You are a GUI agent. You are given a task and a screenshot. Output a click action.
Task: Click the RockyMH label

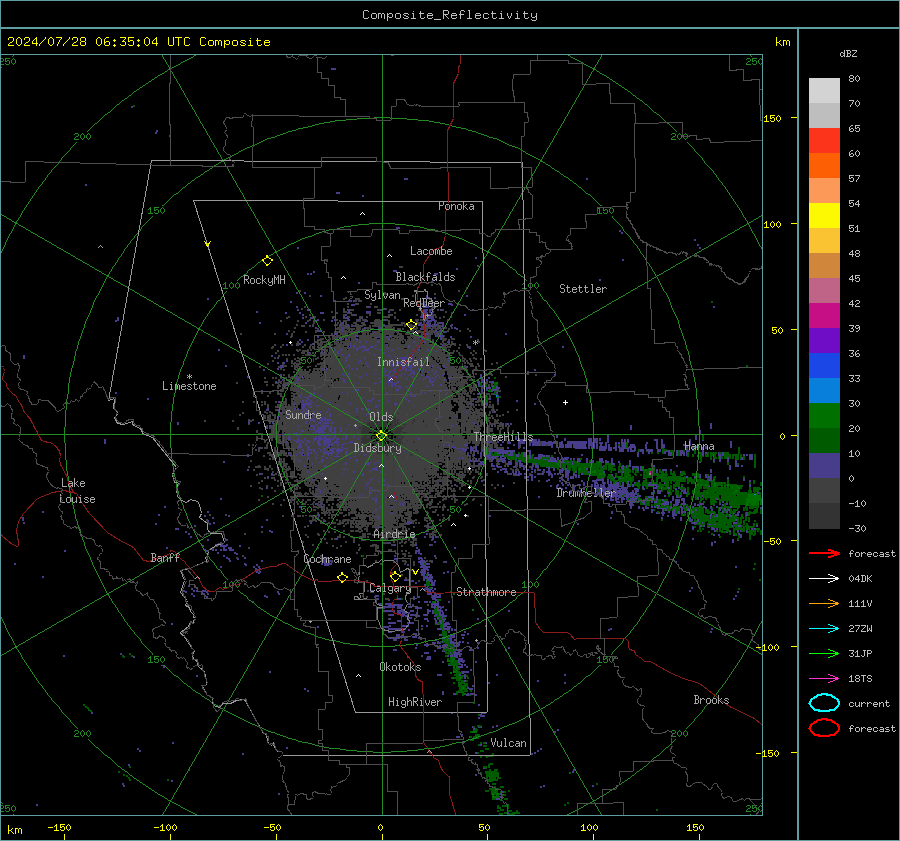(264, 280)
